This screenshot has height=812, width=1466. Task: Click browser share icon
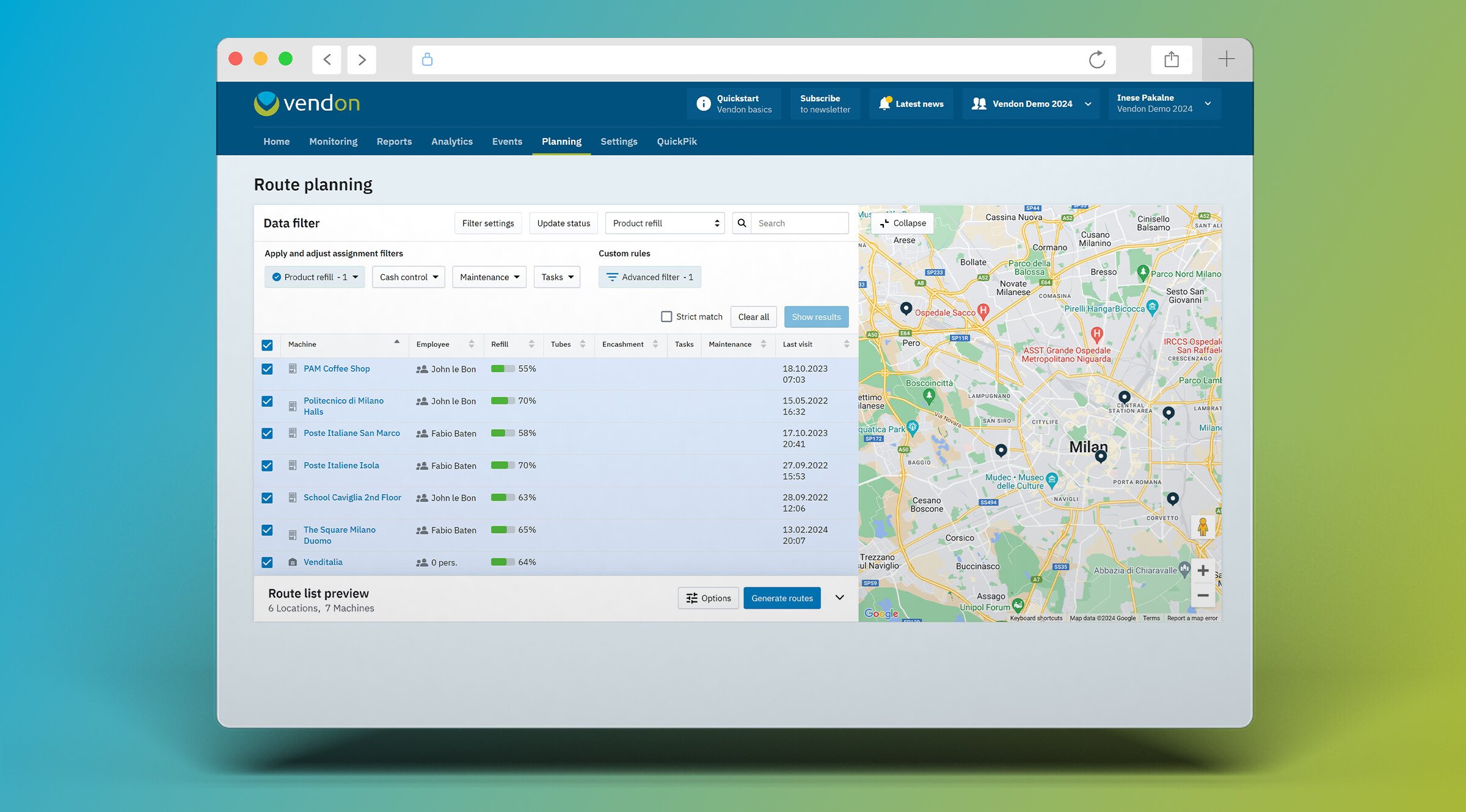coord(1171,60)
